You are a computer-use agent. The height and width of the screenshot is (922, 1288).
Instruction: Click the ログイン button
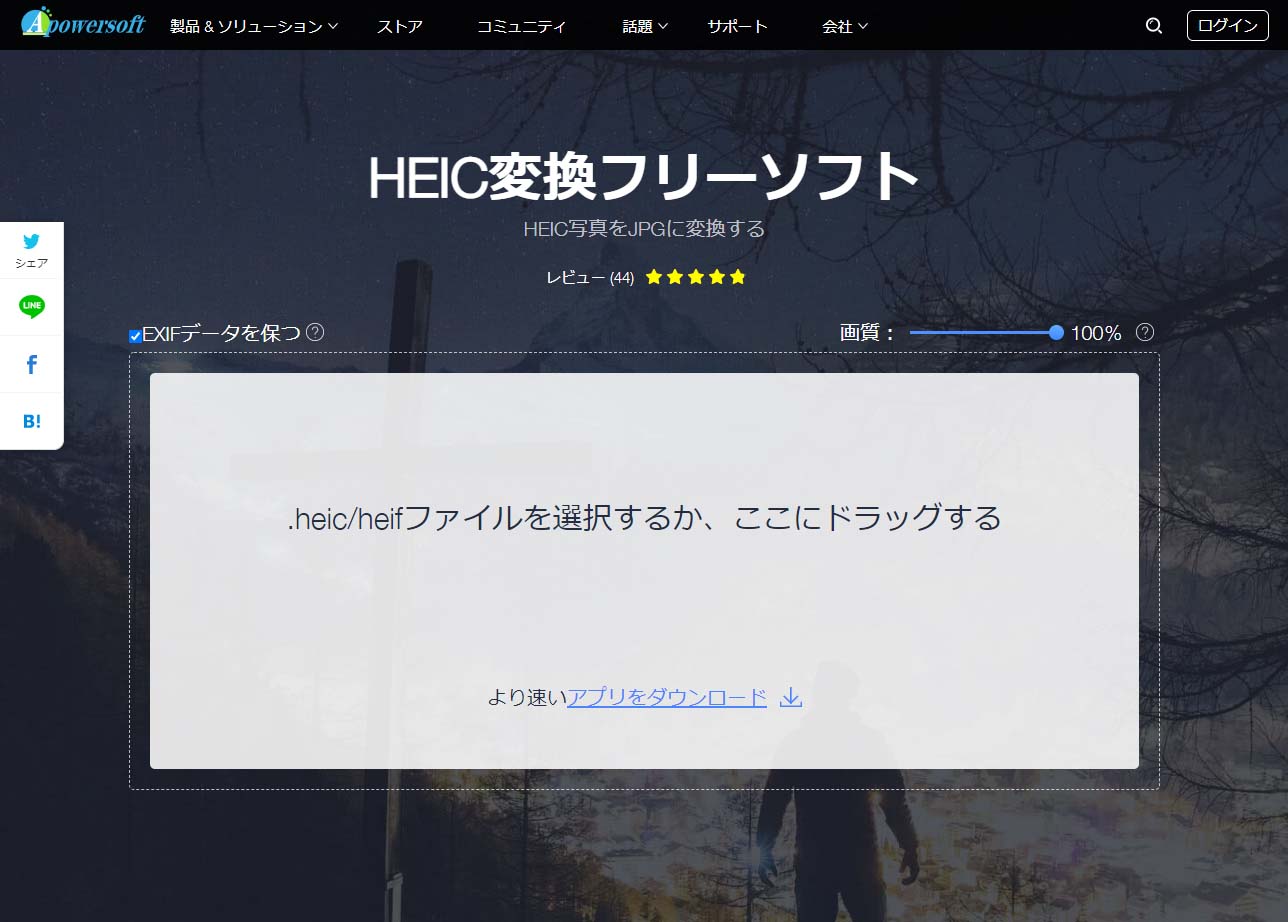point(1227,26)
